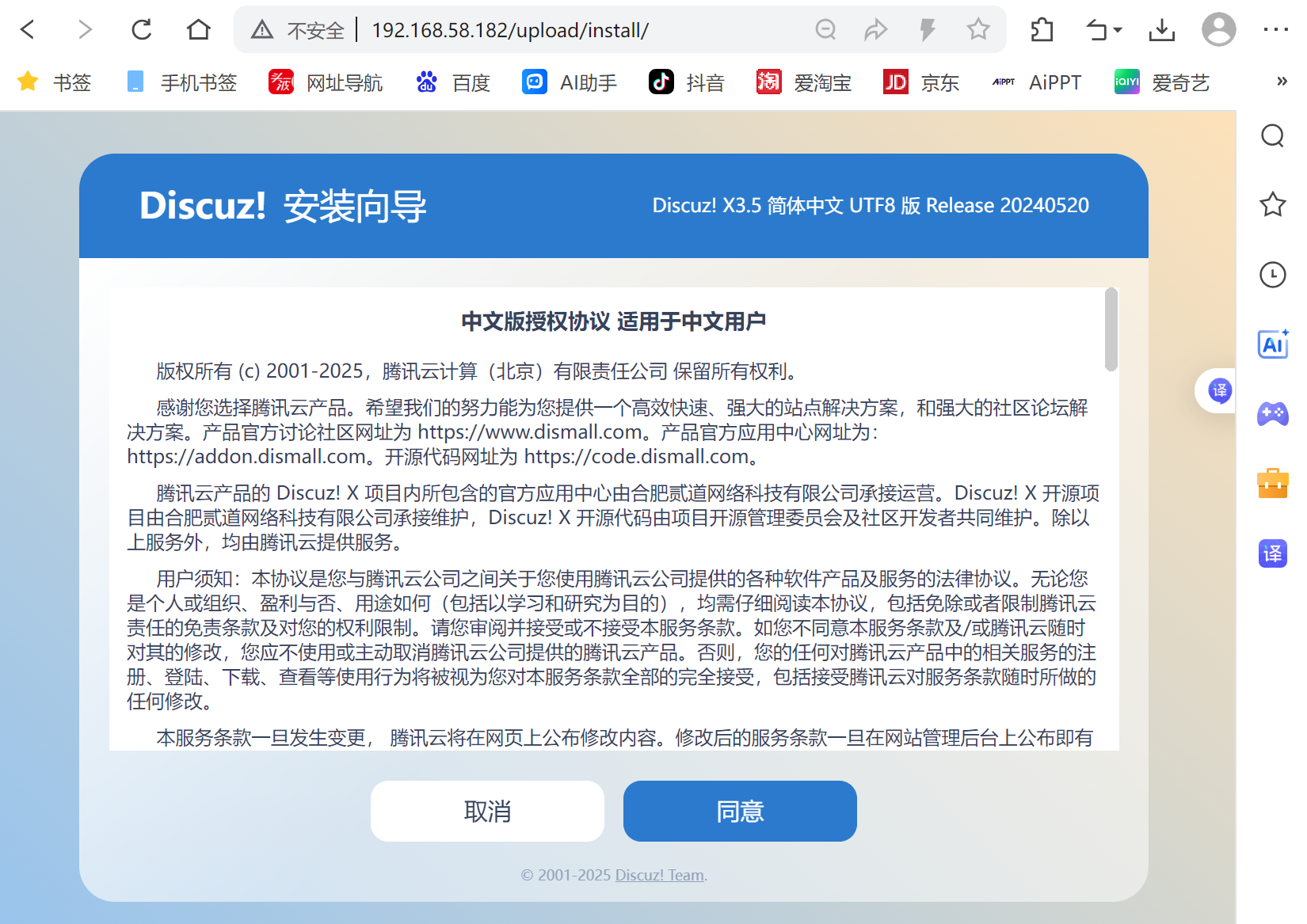Open the 爱奇艺 bookmark
Screen dimensions: 1307x924
click(x=1162, y=82)
